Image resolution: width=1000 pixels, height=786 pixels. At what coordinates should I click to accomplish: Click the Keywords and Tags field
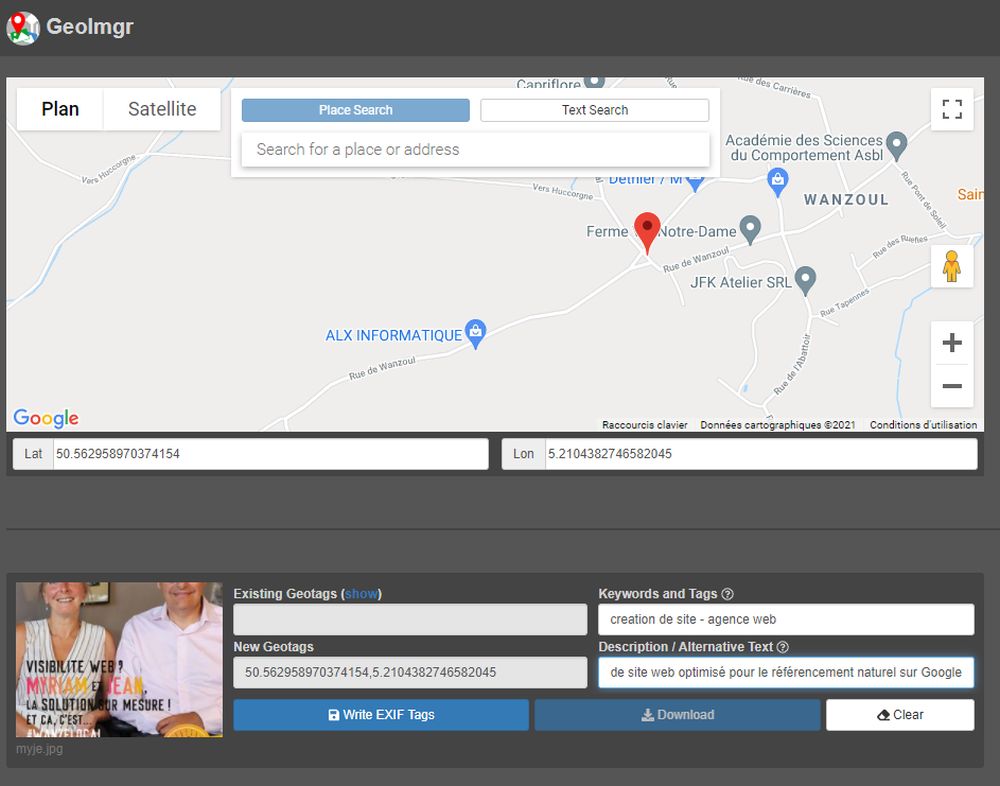[x=786, y=619]
